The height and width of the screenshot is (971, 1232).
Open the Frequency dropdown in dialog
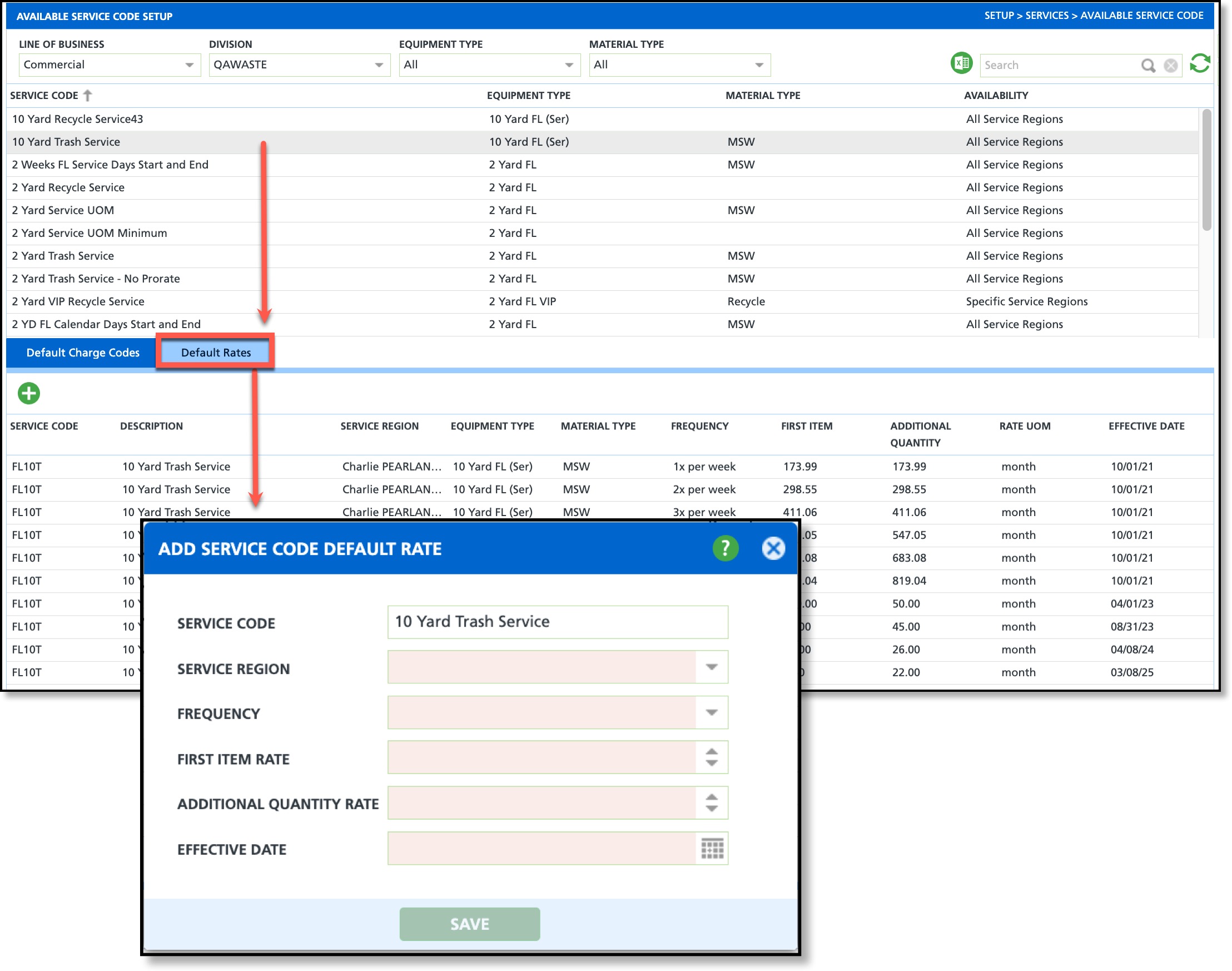pyautogui.click(x=712, y=712)
